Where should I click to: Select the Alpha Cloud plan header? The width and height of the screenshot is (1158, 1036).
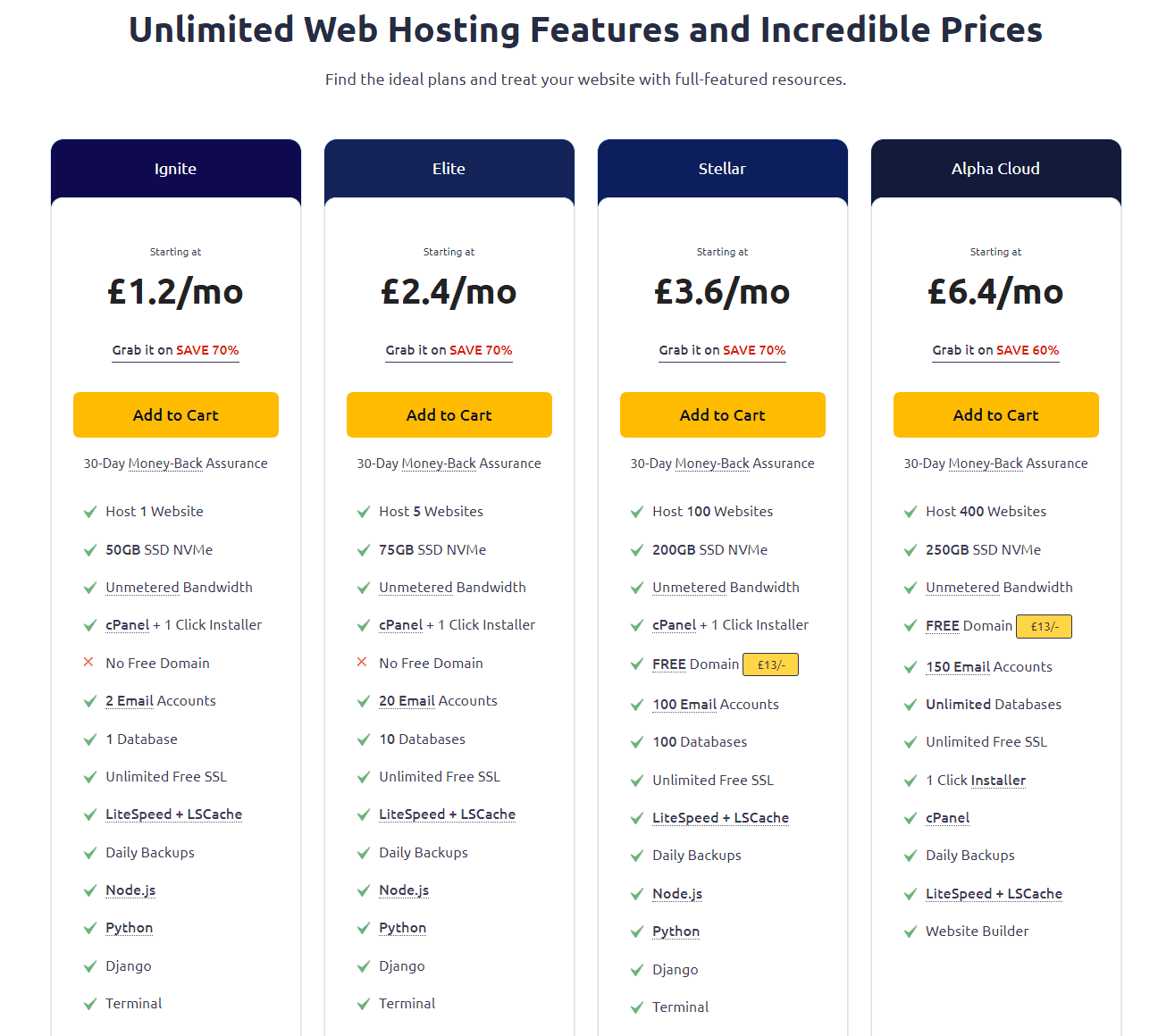pyautogui.click(x=996, y=169)
